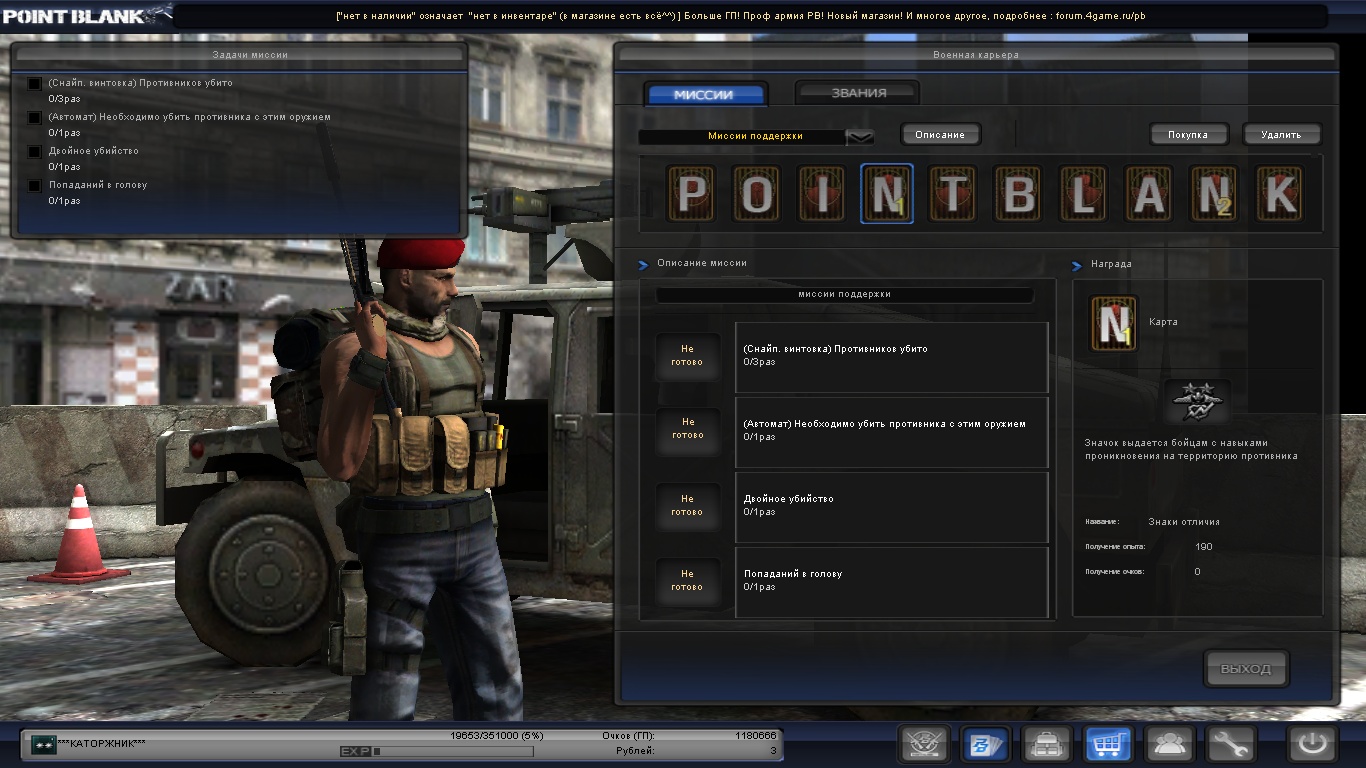Select the A mission card
The image size is (1366, 768).
point(1148,194)
